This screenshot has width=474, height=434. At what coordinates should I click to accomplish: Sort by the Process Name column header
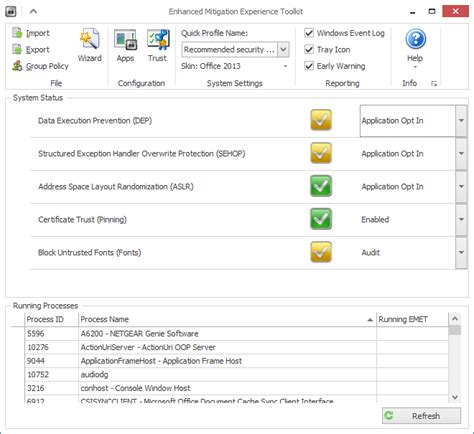(x=227, y=319)
